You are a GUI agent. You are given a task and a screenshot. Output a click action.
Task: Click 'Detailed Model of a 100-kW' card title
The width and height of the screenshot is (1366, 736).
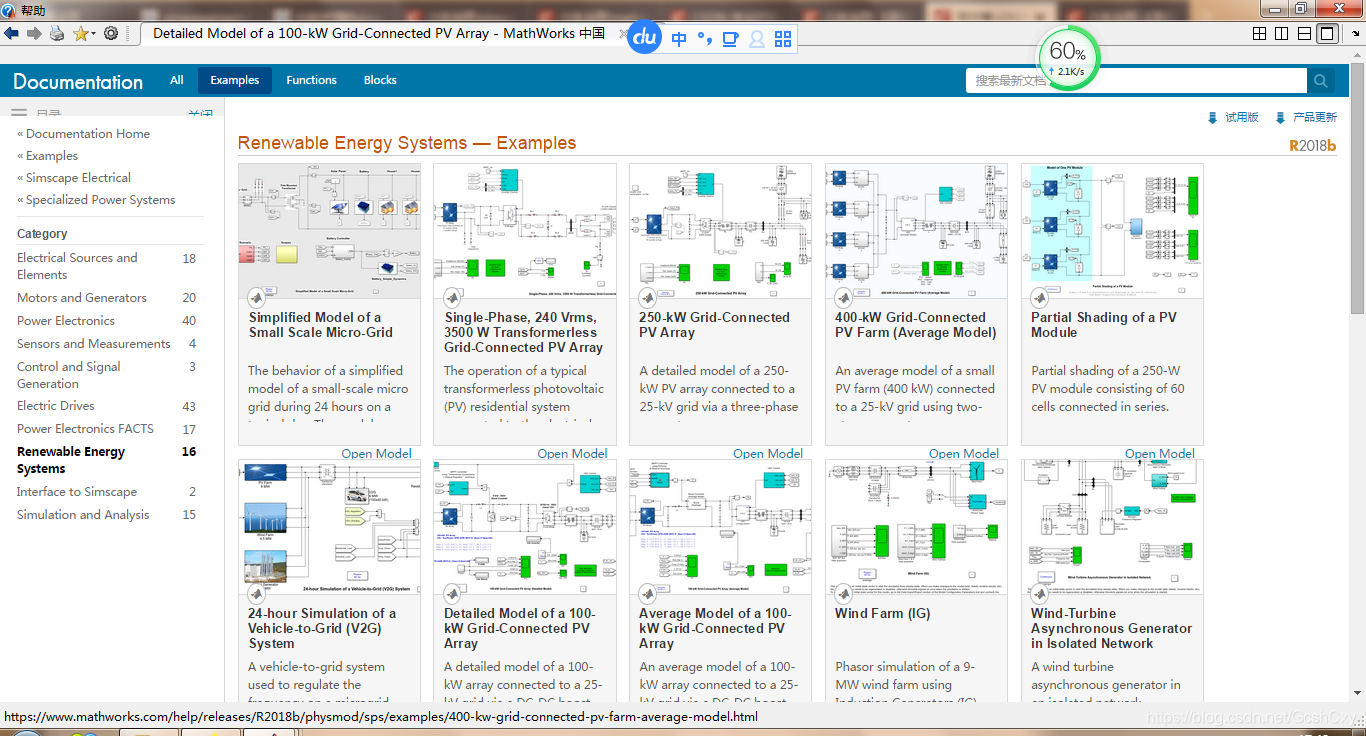pyautogui.click(x=519, y=629)
